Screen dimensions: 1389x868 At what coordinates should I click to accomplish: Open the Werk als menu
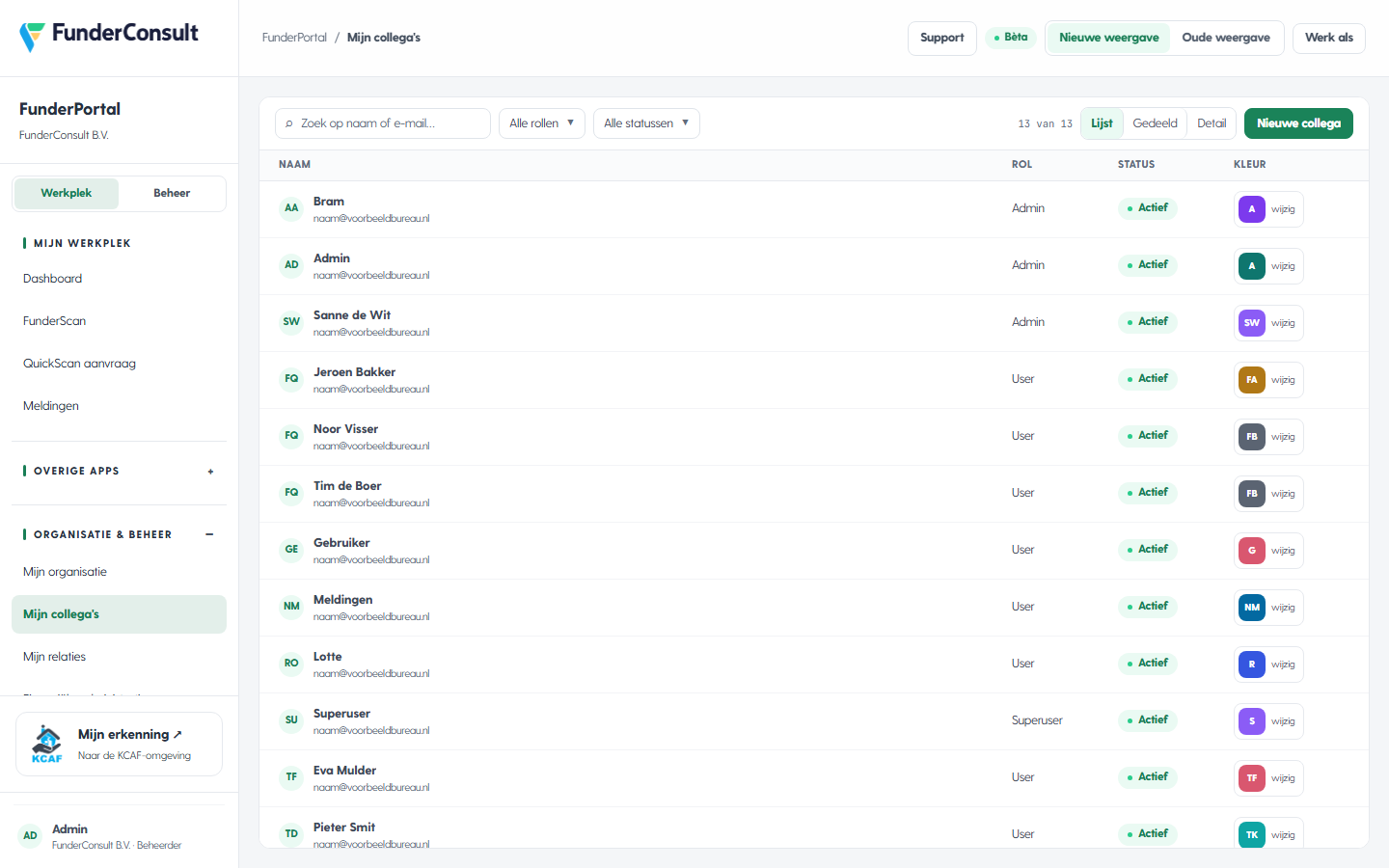point(1328,38)
